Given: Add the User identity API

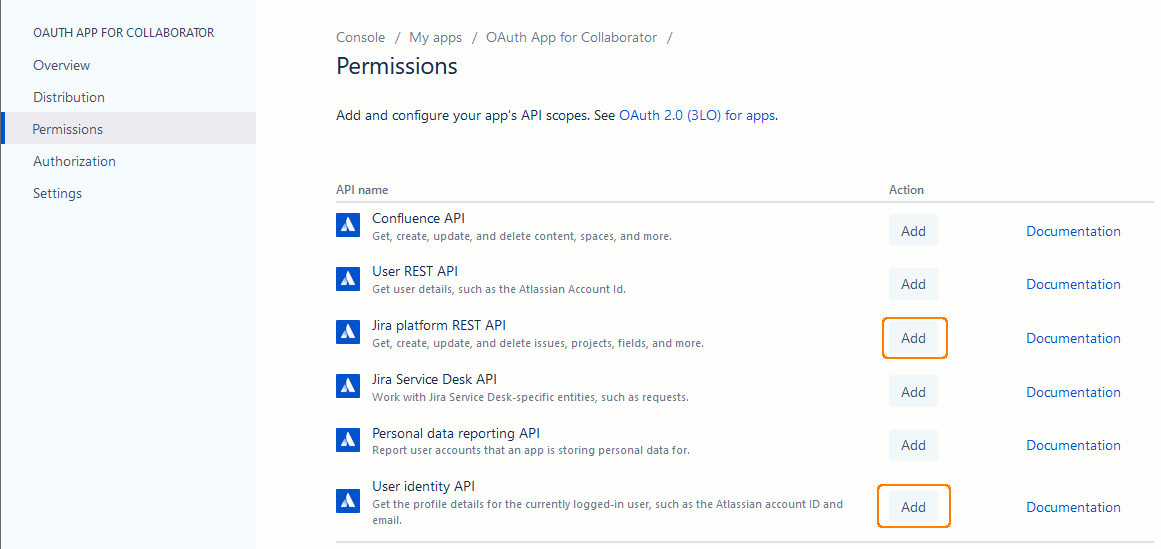Looking at the screenshot, I should tap(913, 507).
